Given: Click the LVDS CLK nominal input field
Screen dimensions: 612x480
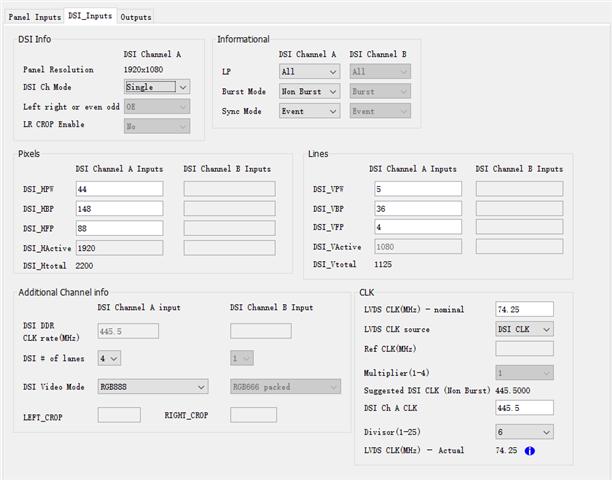Looking at the screenshot, I should 524,309.
